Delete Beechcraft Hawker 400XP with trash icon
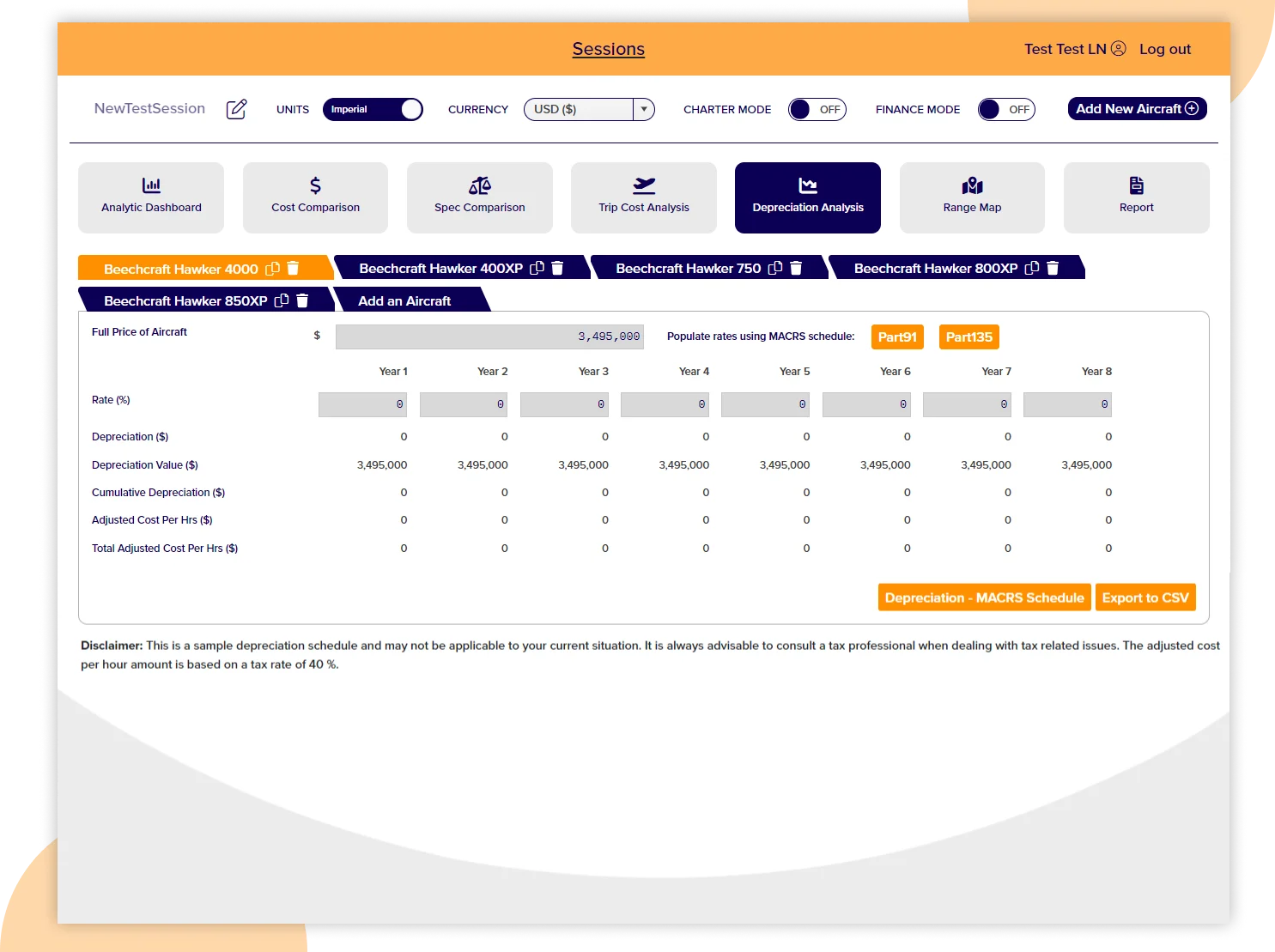The width and height of the screenshot is (1275, 952). pos(557,268)
